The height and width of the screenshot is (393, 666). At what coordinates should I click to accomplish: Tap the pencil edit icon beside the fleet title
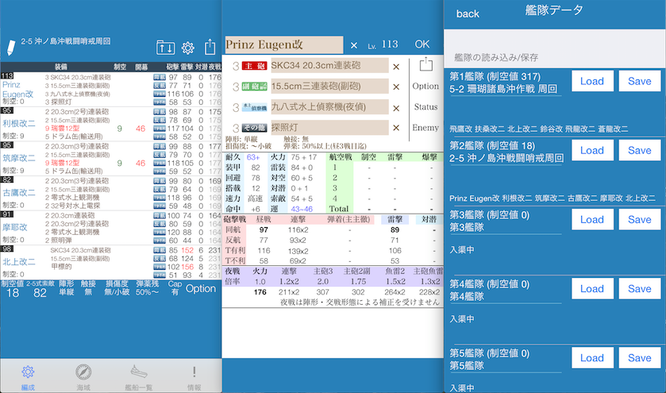pyautogui.click(x=11, y=47)
